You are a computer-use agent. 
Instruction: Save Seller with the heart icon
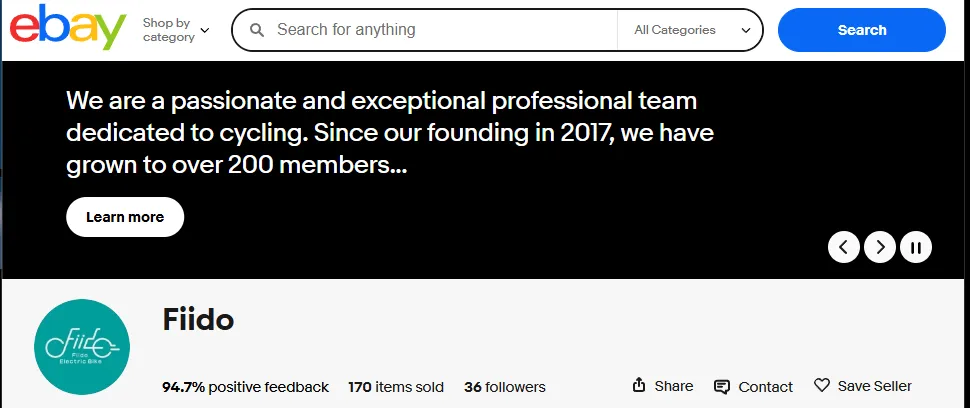[862, 386]
